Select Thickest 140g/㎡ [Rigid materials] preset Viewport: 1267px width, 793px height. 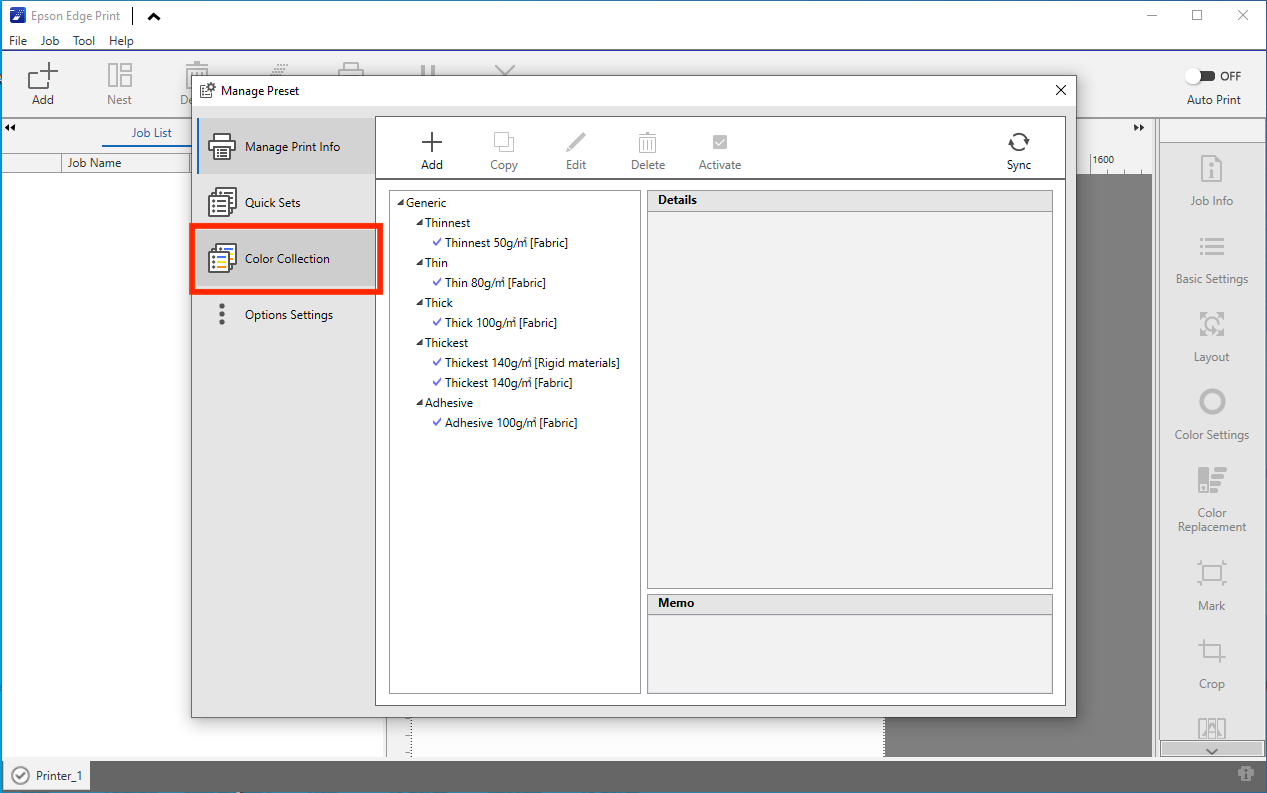(x=532, y=363)
